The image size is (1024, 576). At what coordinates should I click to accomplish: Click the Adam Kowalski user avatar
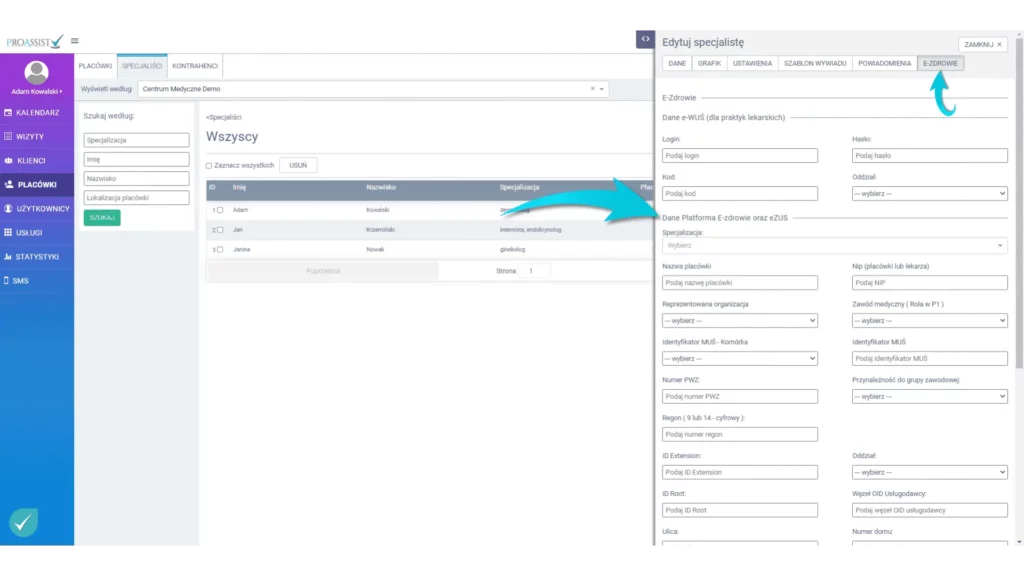tap(36, 72)
